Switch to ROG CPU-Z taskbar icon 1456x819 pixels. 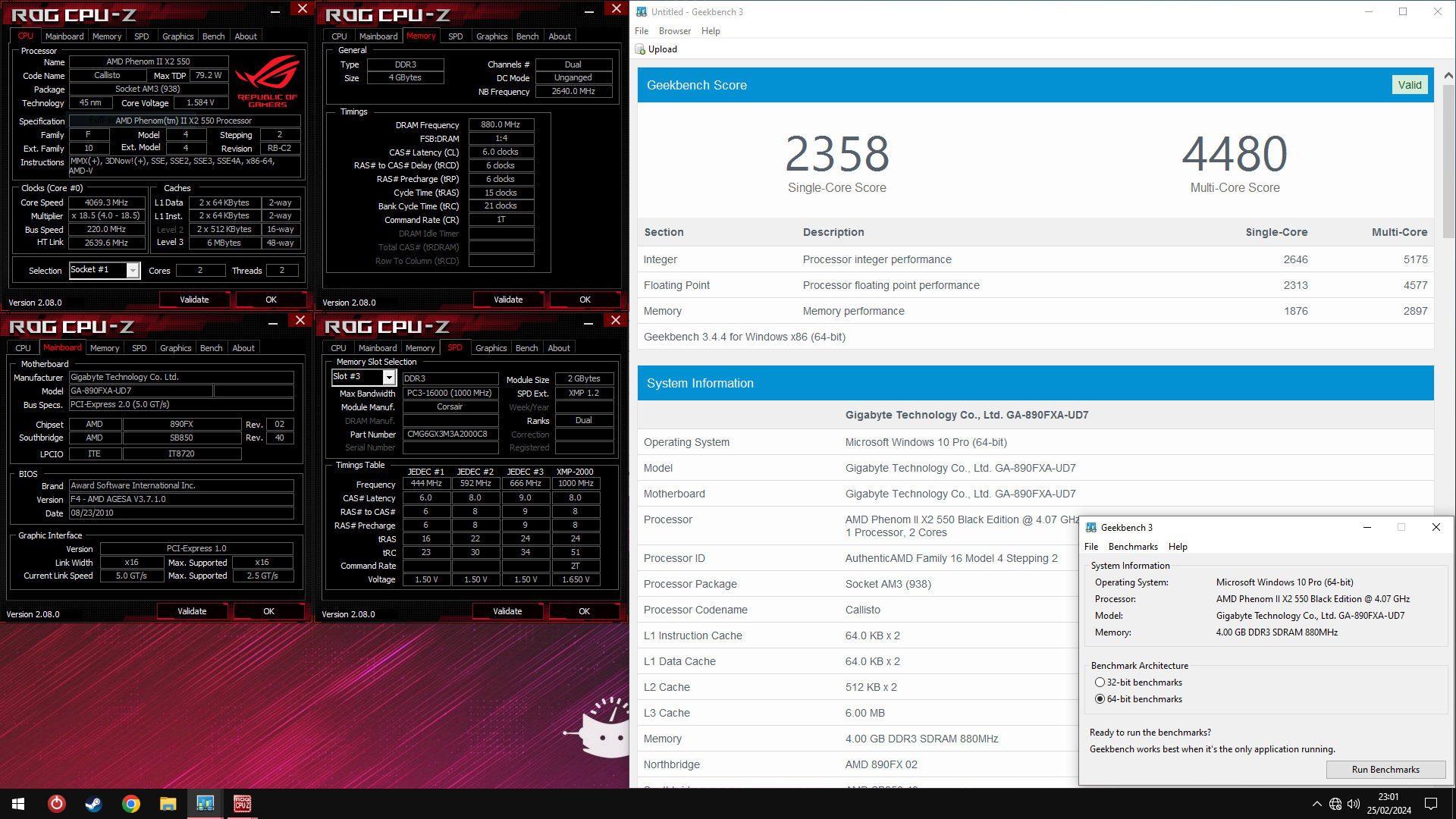[x=242, y=804]
